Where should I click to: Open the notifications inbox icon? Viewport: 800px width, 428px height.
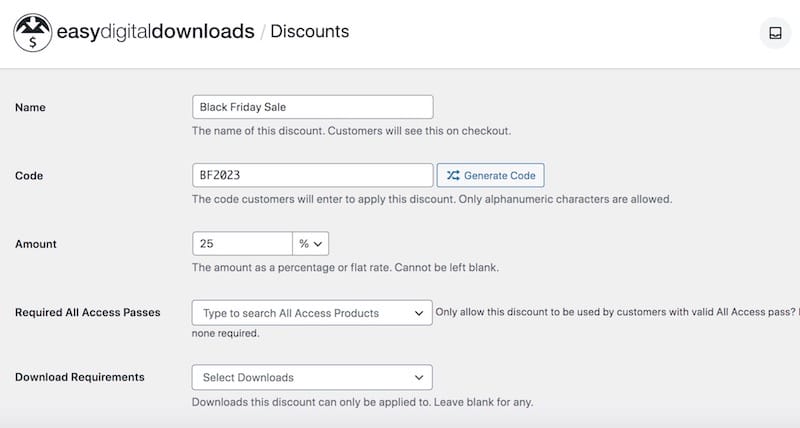pyautogui.click(x=775, y=33)
